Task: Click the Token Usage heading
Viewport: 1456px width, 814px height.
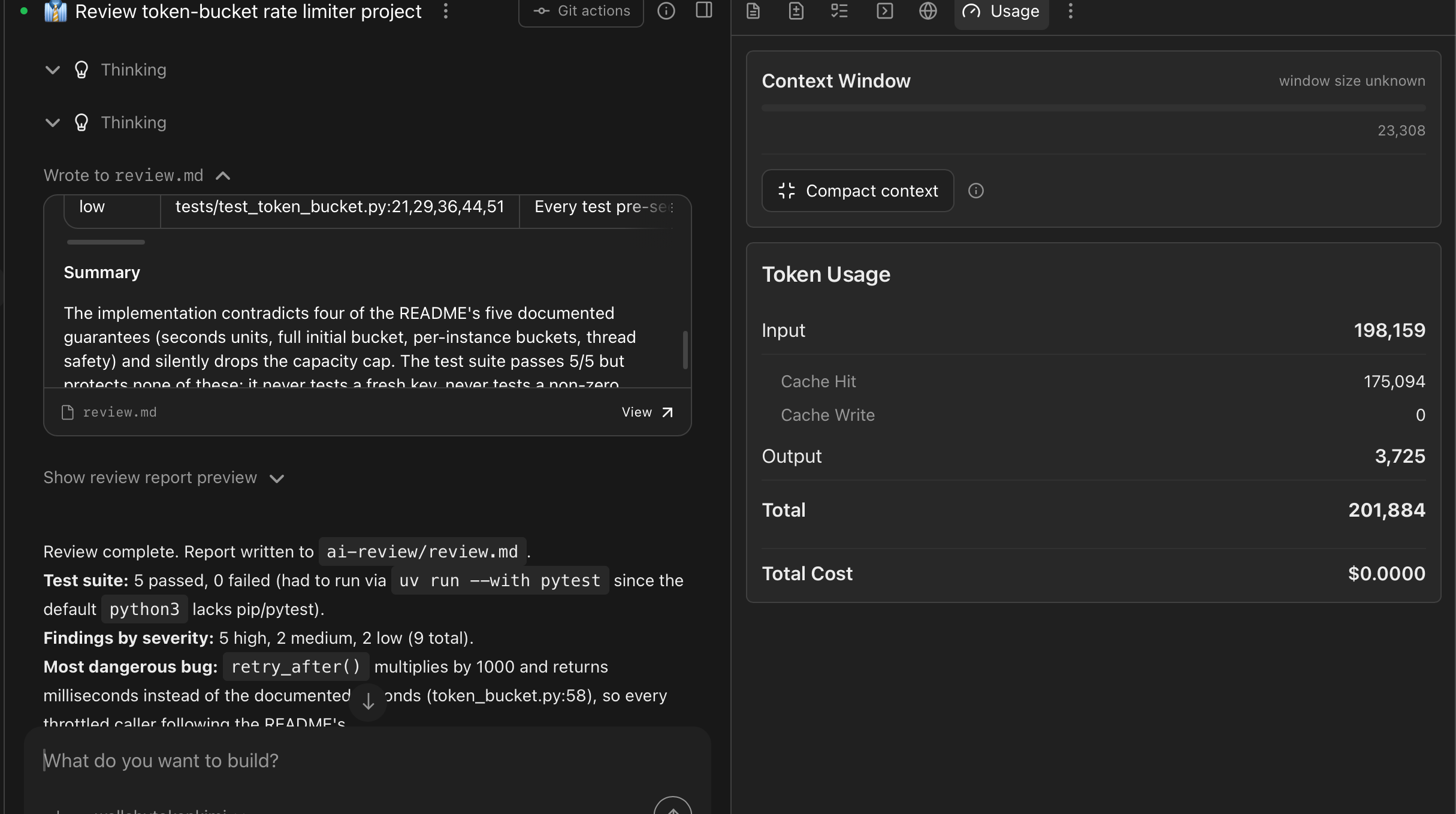Action: point(826,275)
